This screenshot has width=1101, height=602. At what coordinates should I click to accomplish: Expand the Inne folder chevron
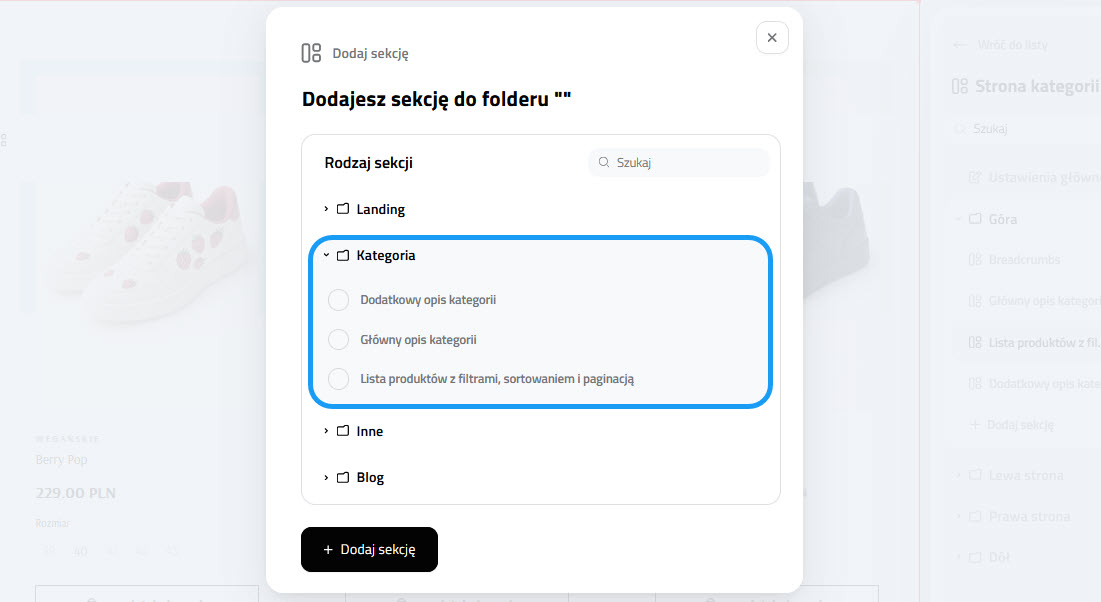point(326,431)
